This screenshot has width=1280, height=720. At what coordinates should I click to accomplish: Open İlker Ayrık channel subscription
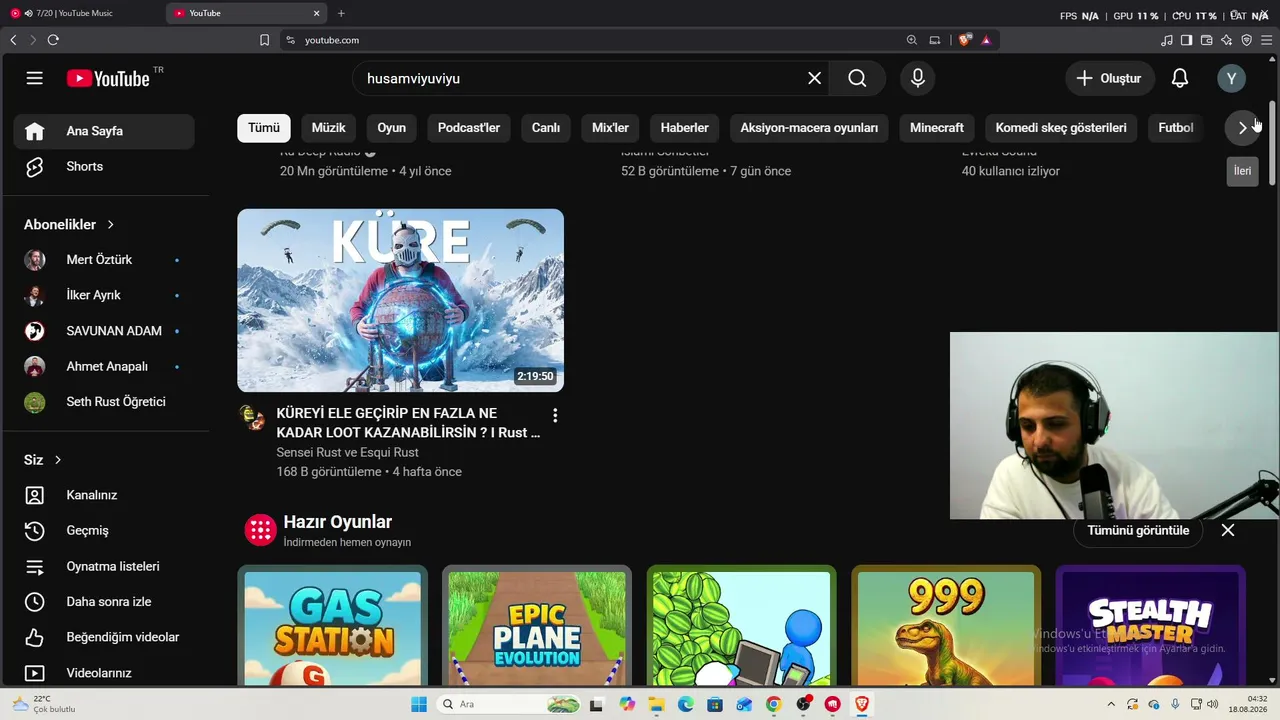click(104, 295)
